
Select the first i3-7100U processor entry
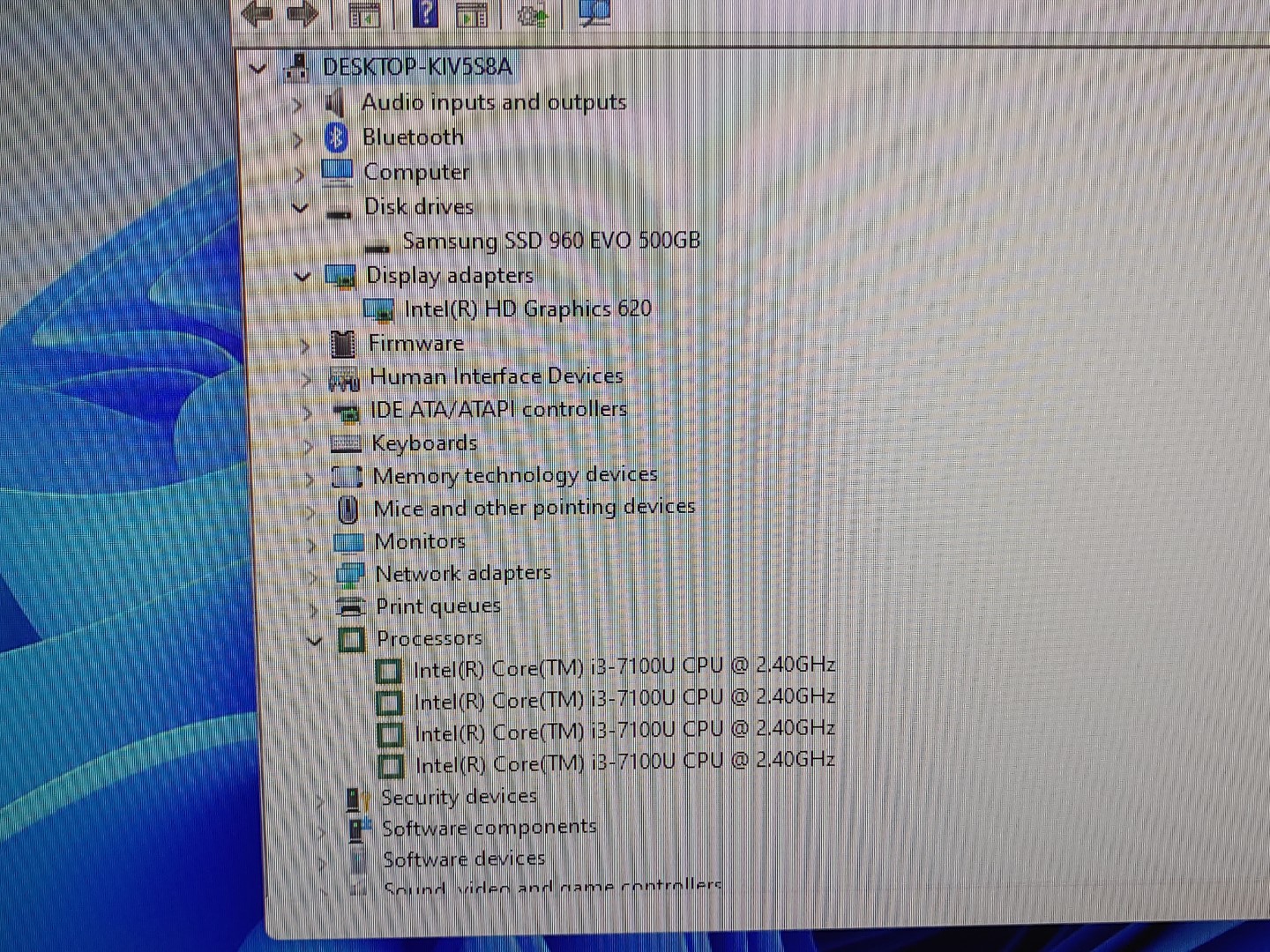(x=624, y=667)
